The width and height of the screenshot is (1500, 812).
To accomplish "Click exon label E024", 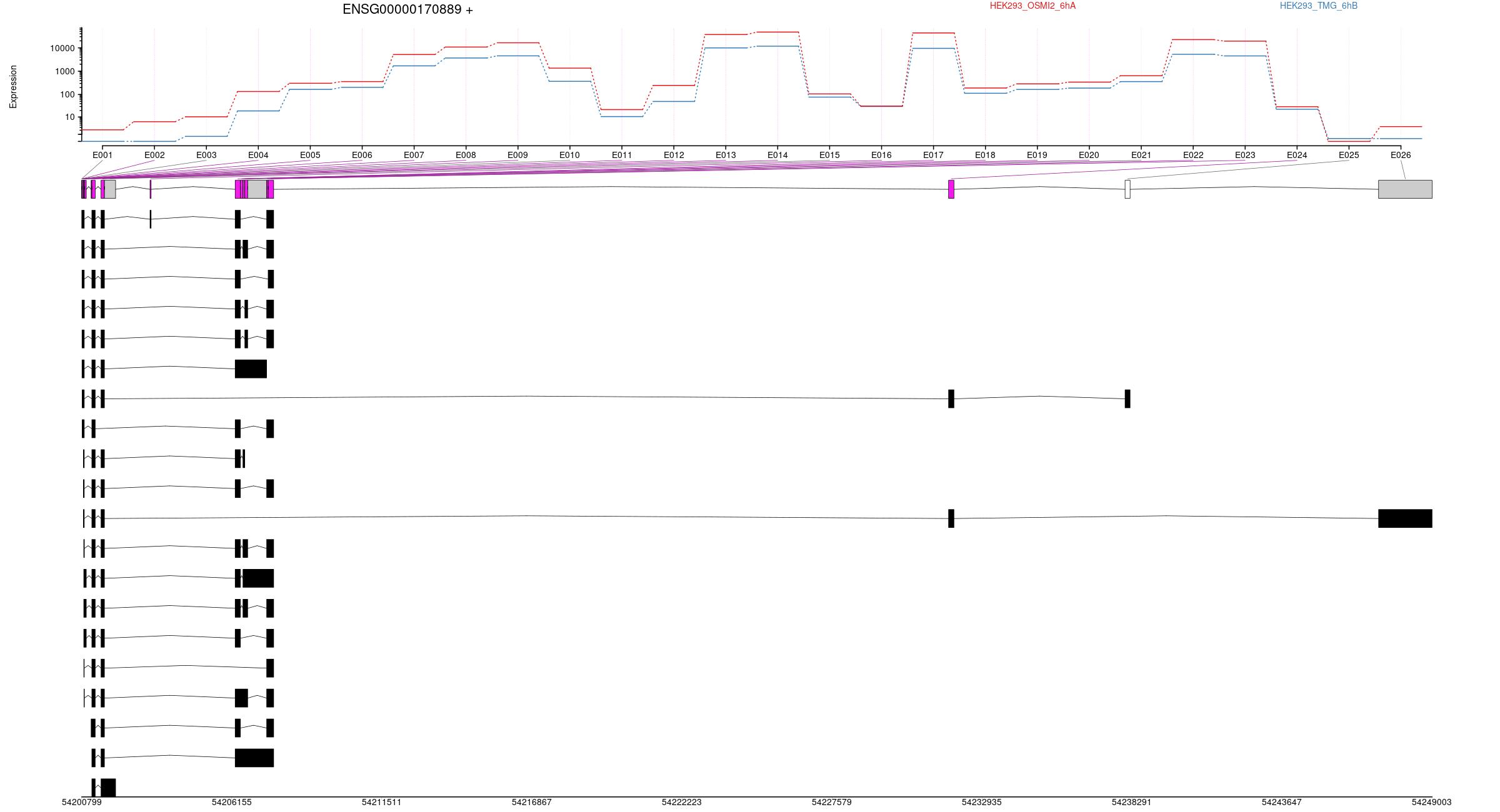I will pyautogui.click(x=1297, y=155).
